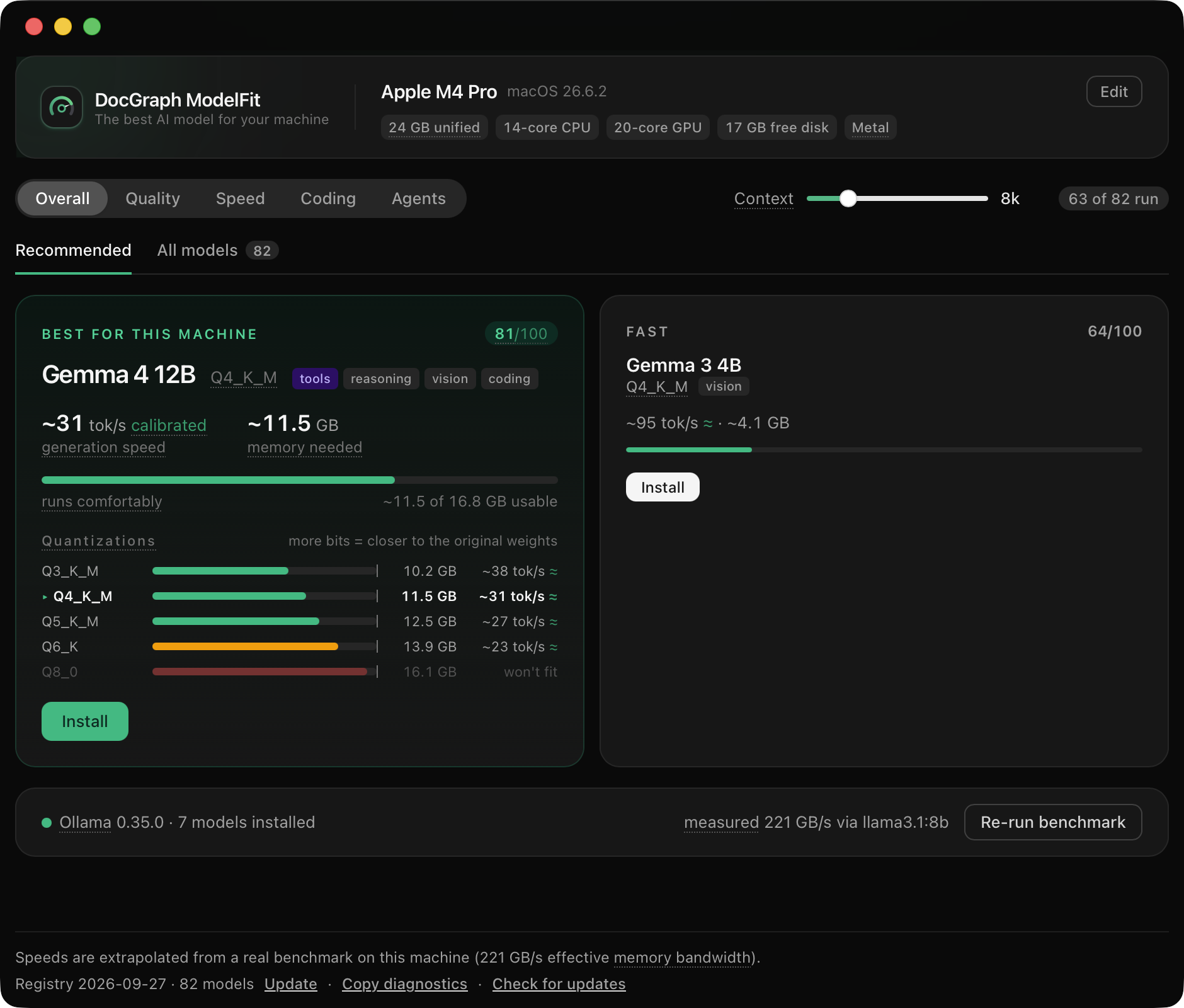Image resolution: width=1184 pixels, height=1008 pixels.
Task: Switch to the Coding ranking tab
Action: pos(328,198)
